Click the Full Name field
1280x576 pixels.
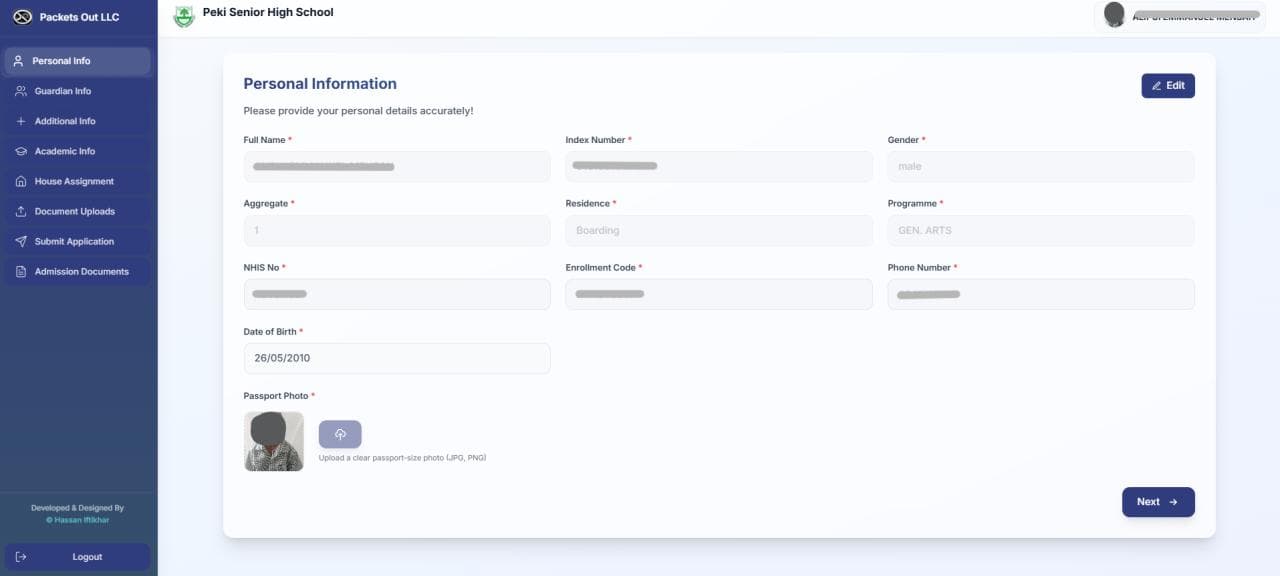pyautogui.click(x=397, y=167)
